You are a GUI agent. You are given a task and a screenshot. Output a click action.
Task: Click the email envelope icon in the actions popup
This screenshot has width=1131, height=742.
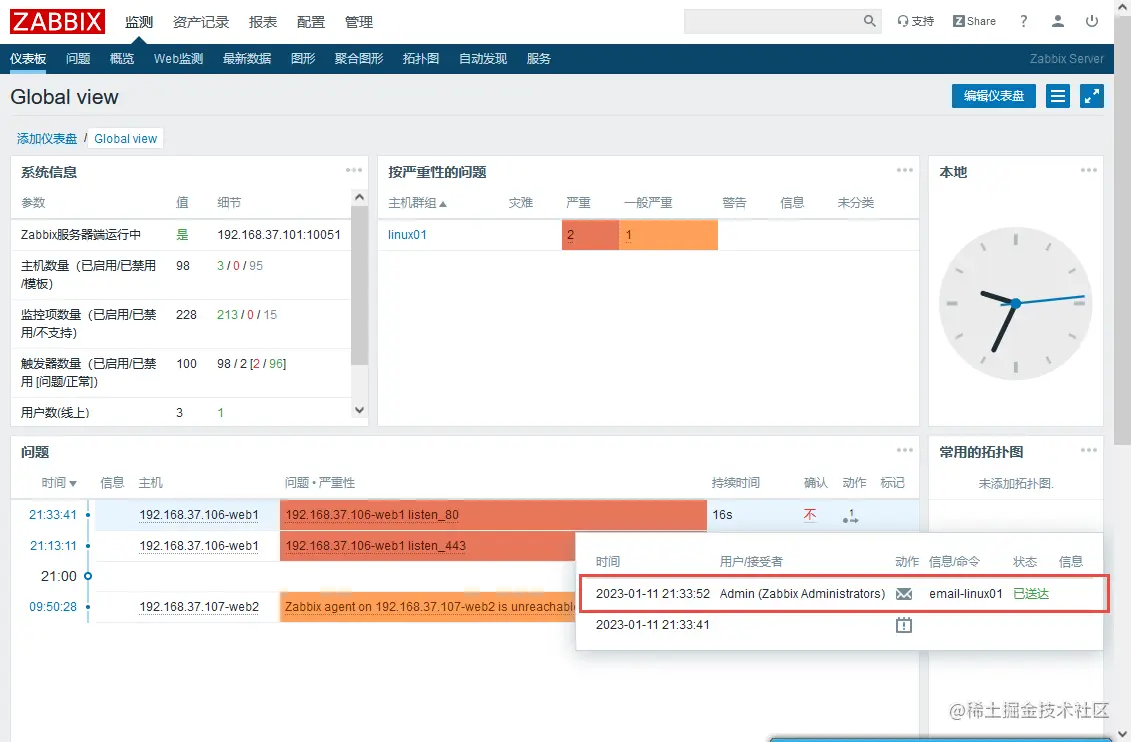coord(904,593)
